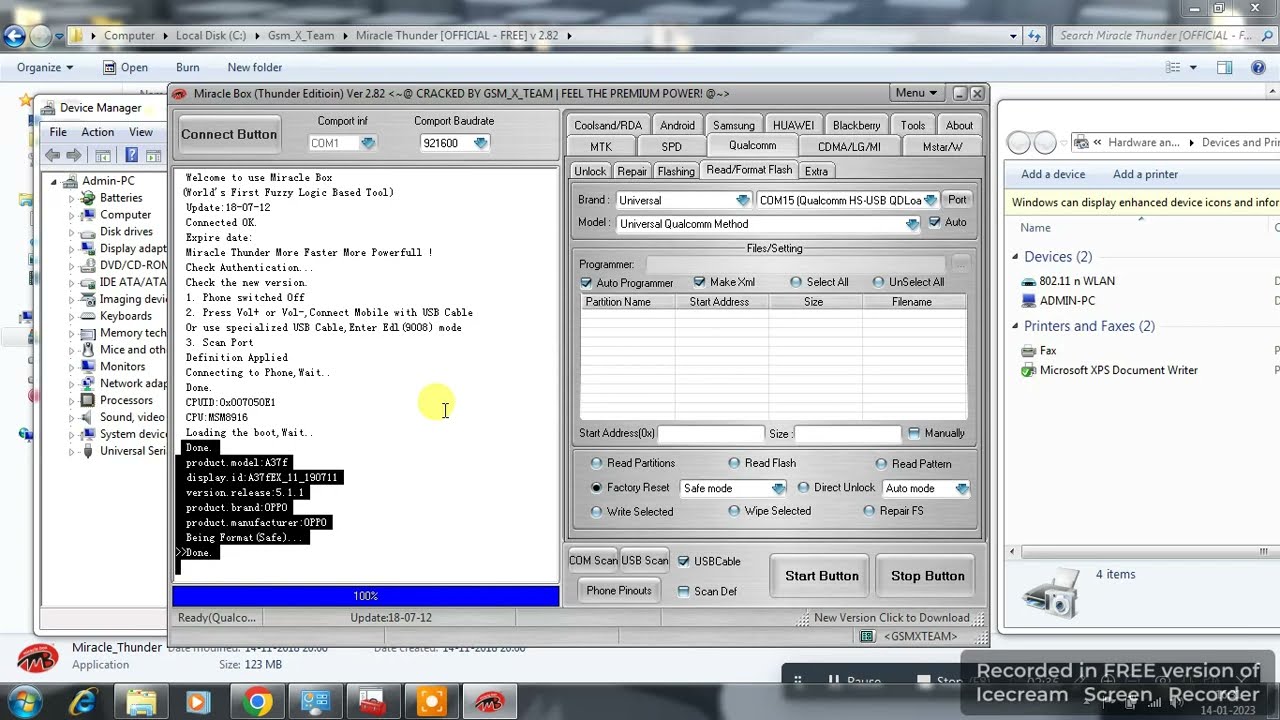Viewport: 1280px width, 720px height.
Task: Click the Phone Pinouts button
Action: tap(619, 591)
